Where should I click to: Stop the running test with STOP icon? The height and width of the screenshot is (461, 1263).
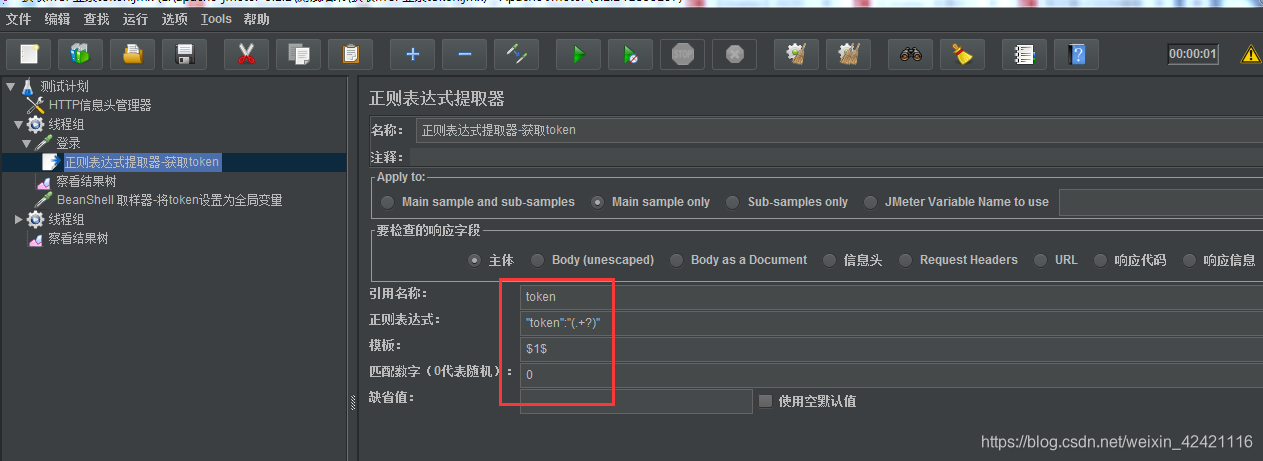point(682,54)
